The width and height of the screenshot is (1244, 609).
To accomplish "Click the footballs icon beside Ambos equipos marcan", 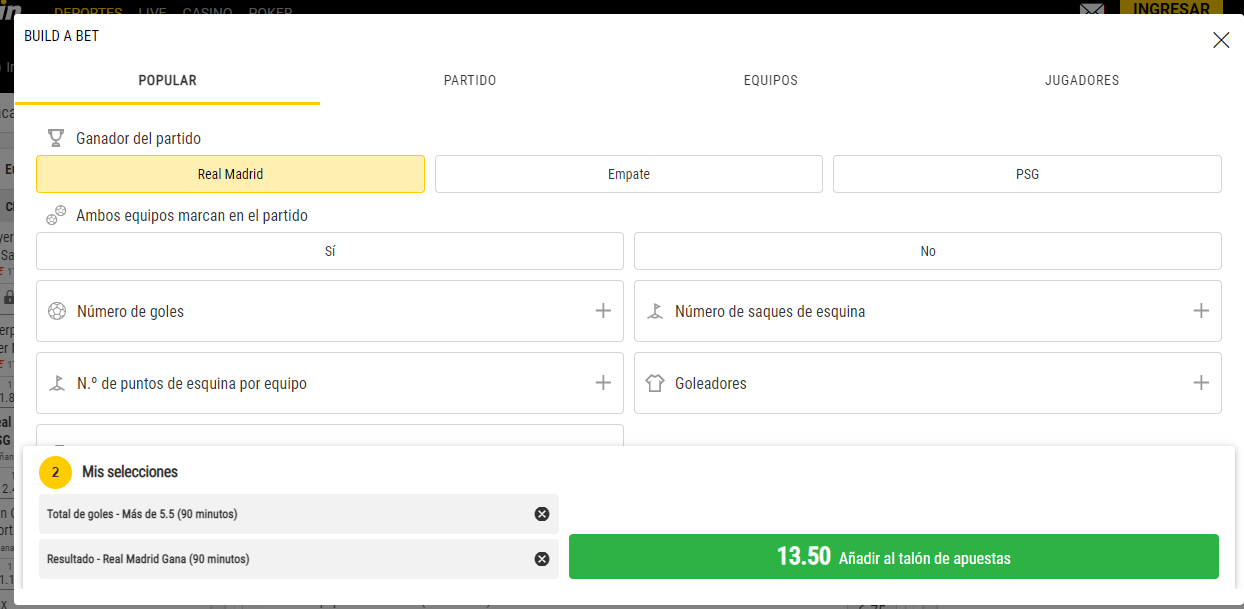I will point(56,215).
